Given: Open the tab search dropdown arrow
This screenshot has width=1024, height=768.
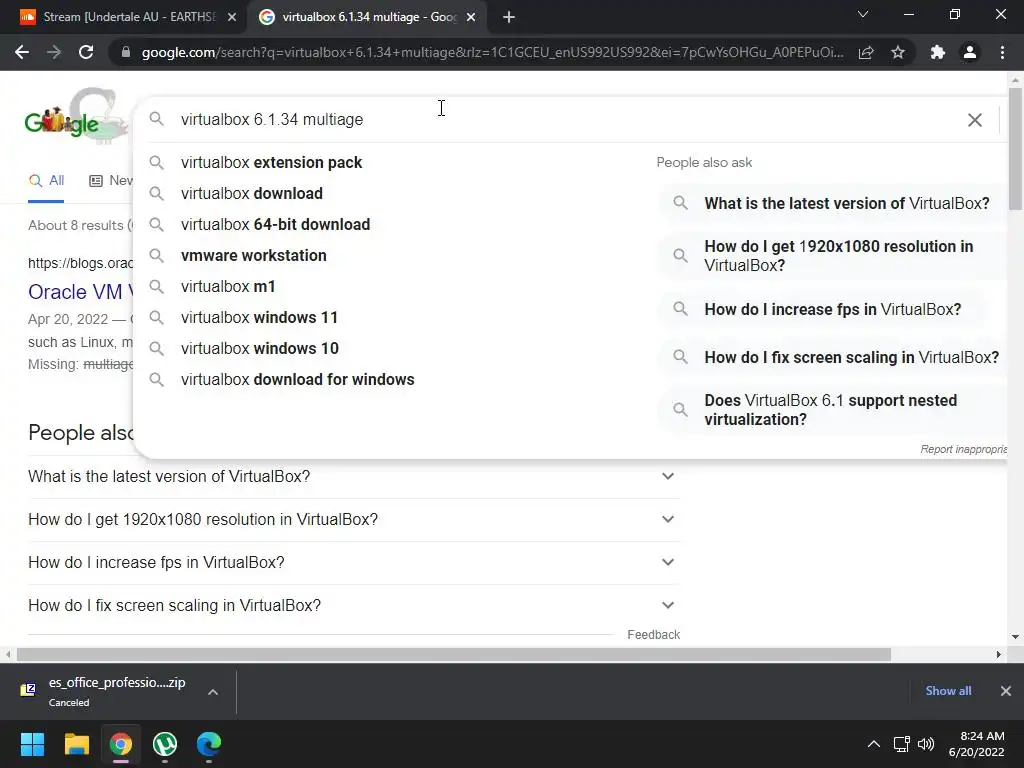Looking at the screenshot, I should click(863, 14).
